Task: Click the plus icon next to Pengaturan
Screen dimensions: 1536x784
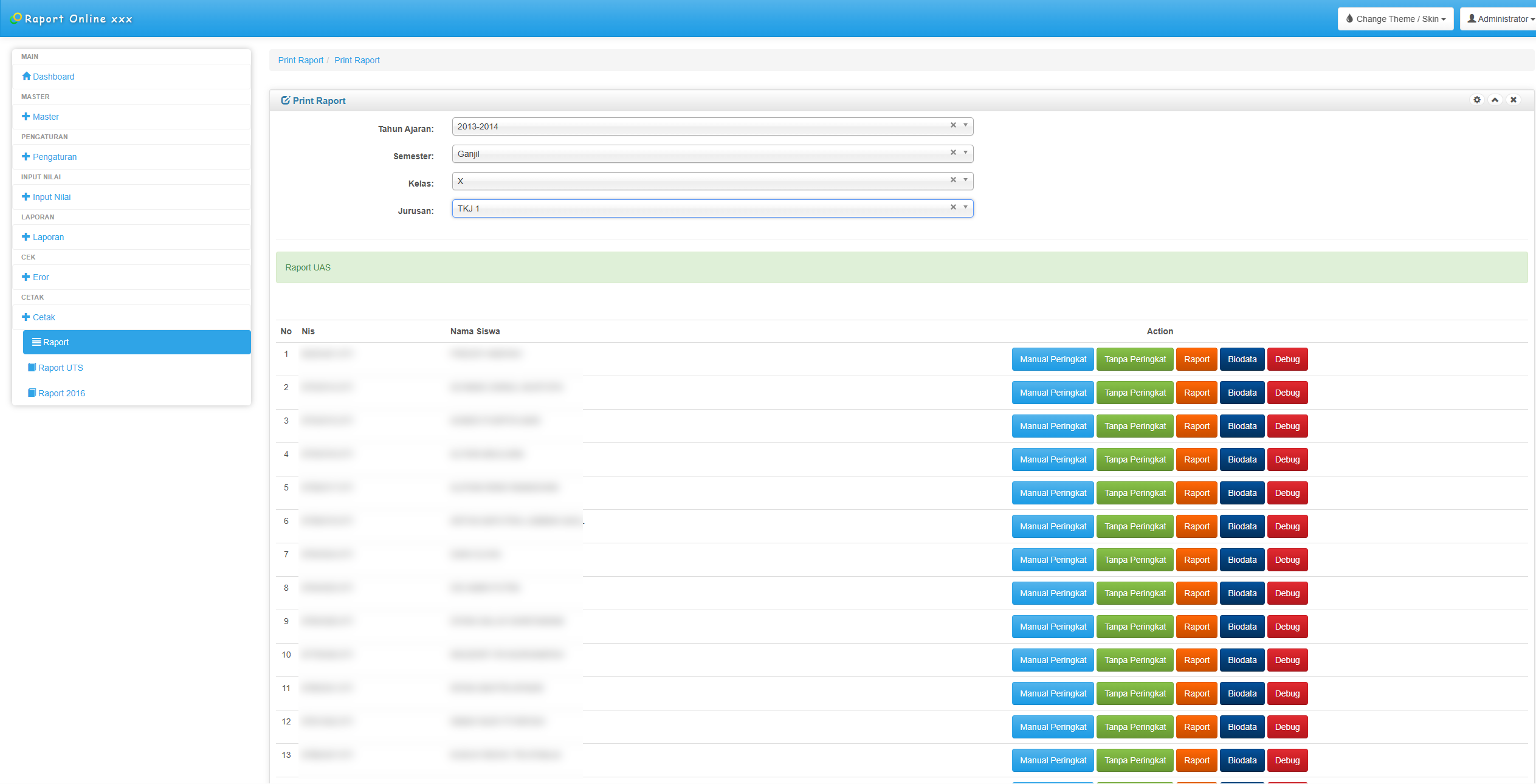Action: [x=26, y=156]
